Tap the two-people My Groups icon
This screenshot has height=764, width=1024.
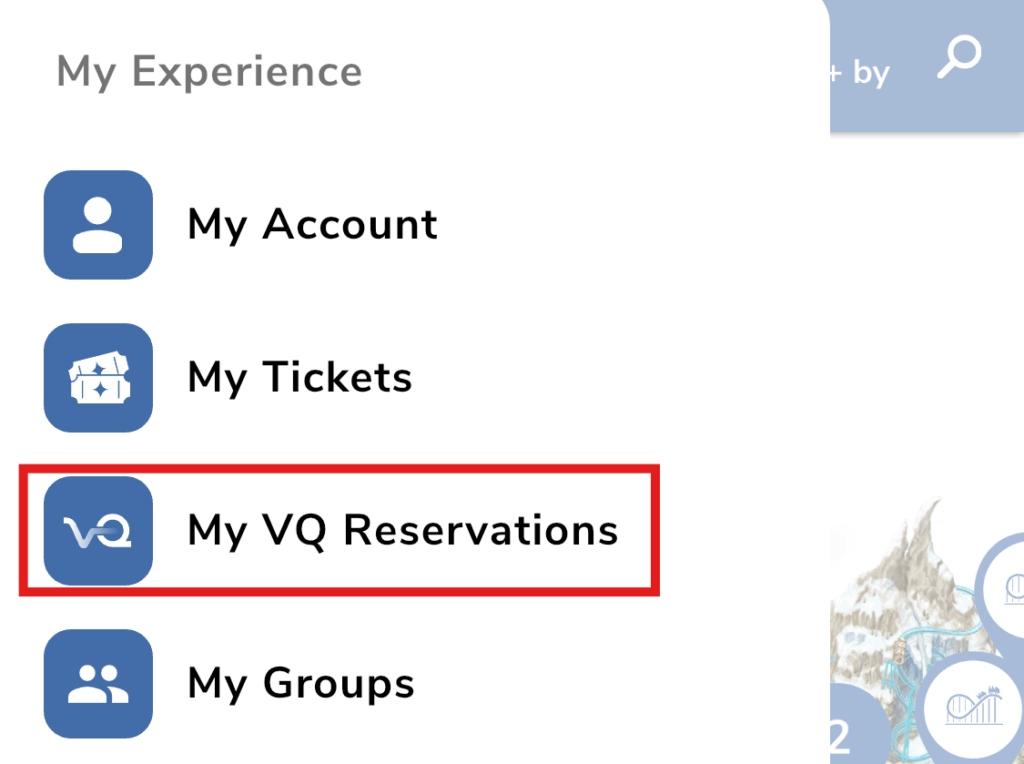(x=98, y=684)
